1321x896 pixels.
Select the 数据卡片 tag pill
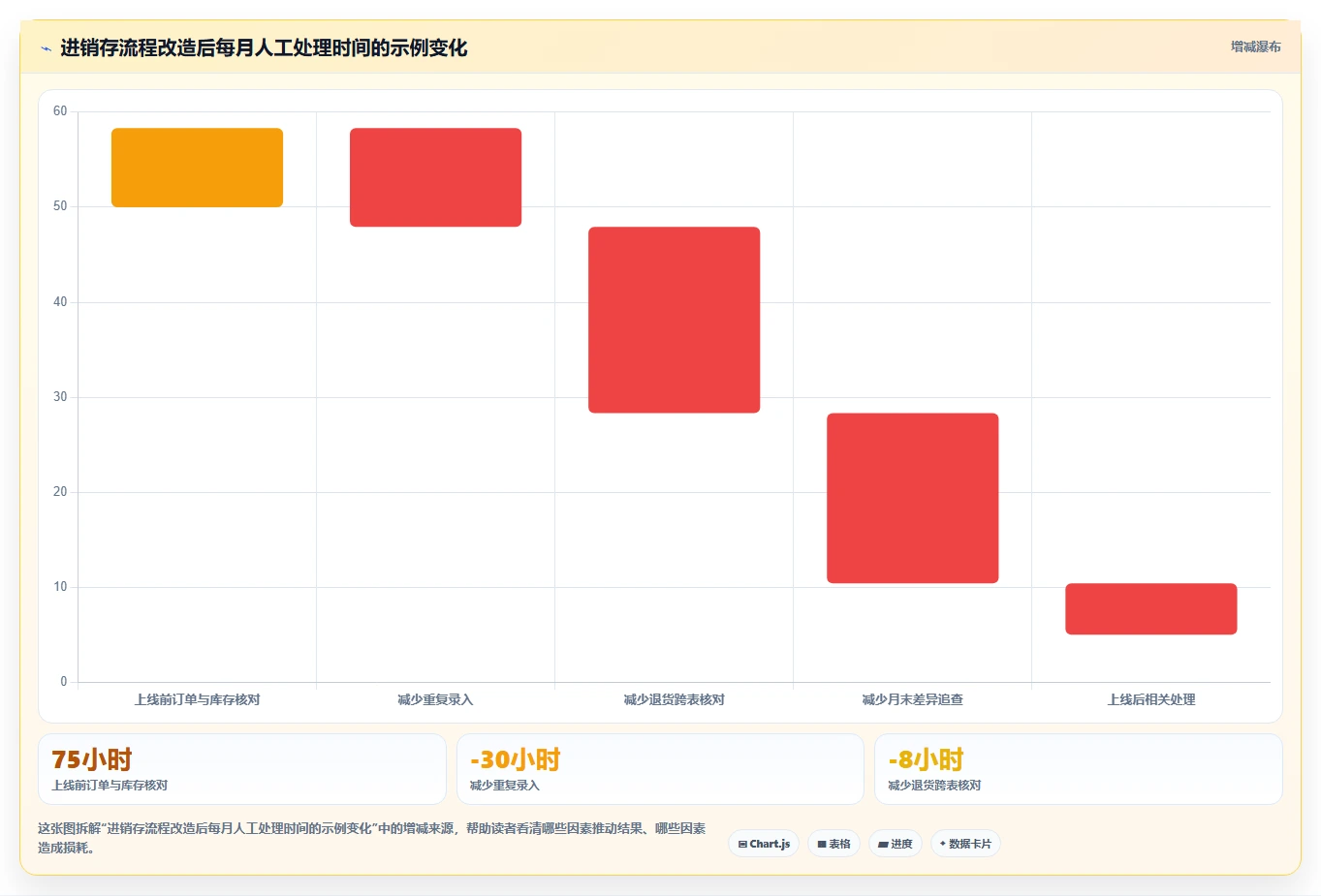click(965, 844)
